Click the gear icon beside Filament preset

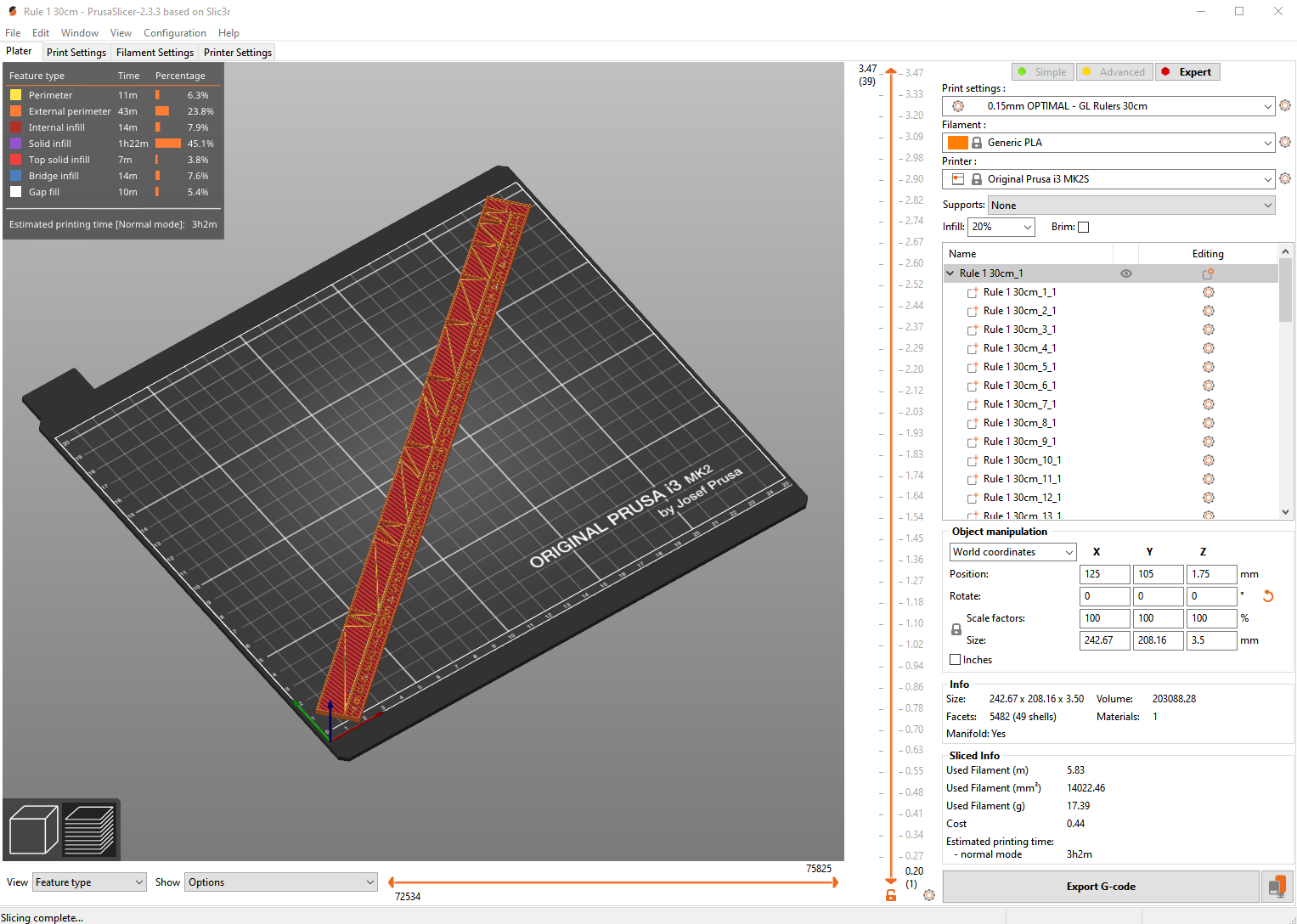point(1285,143)
